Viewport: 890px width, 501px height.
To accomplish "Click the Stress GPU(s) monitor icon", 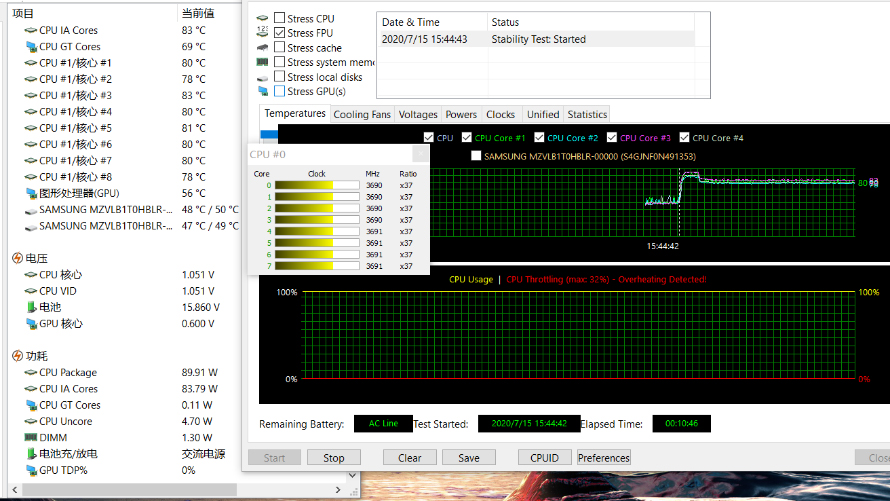I will coord(262,91).
